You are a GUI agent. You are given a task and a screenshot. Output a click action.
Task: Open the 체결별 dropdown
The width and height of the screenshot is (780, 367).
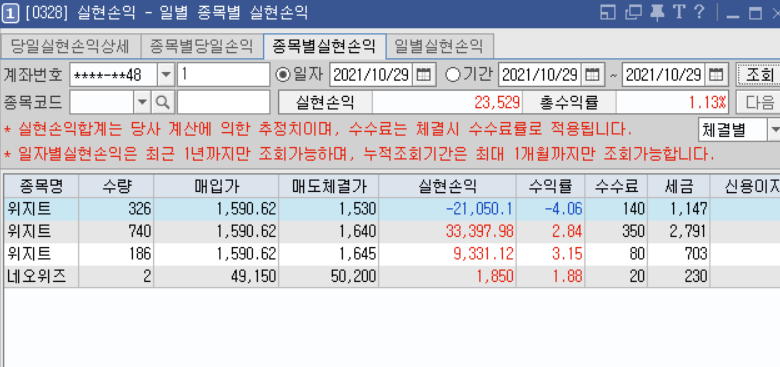pyautogui.click(x=774, y=130)
